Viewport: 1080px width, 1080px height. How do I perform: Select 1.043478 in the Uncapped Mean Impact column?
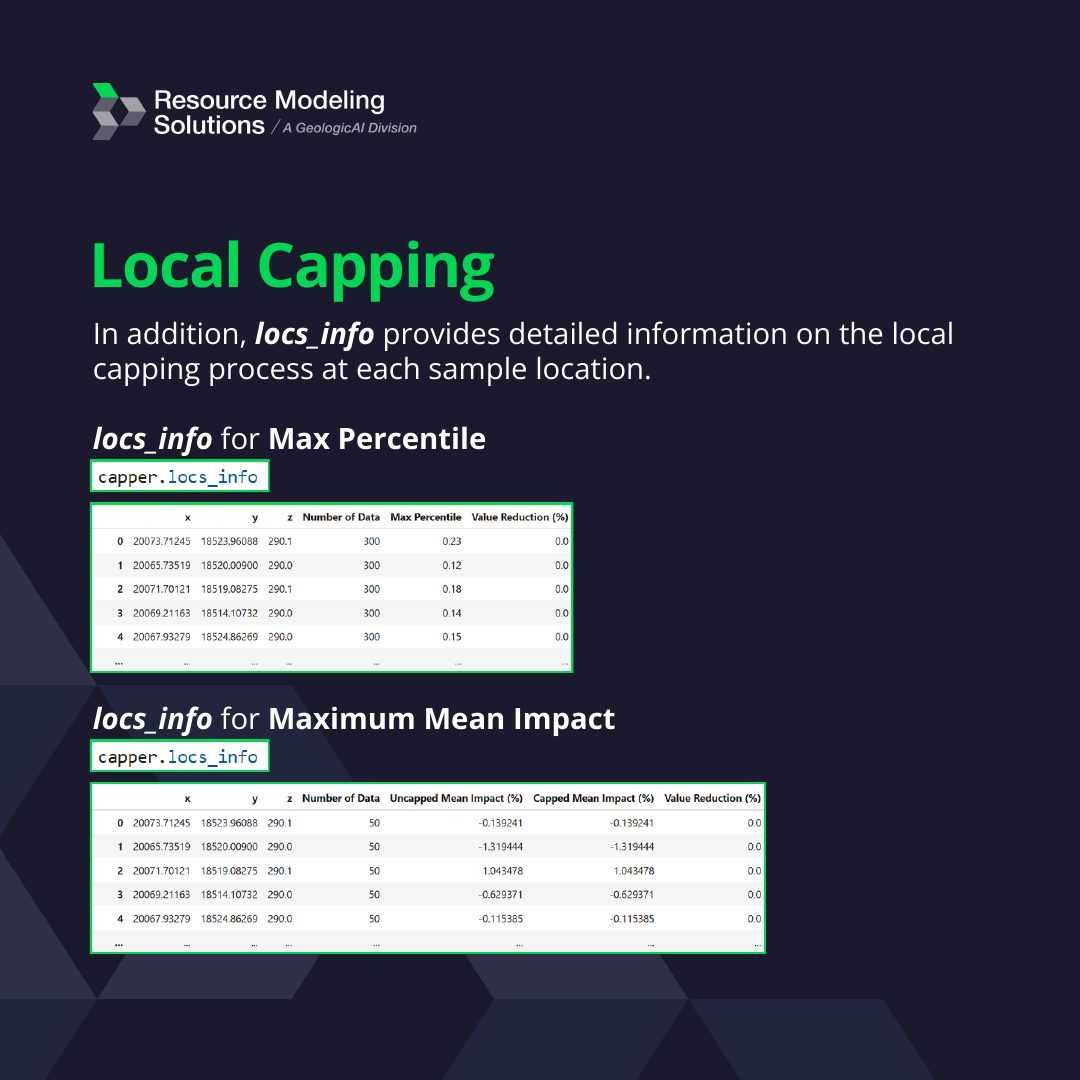pyautogui.click(x=503, y=871)
